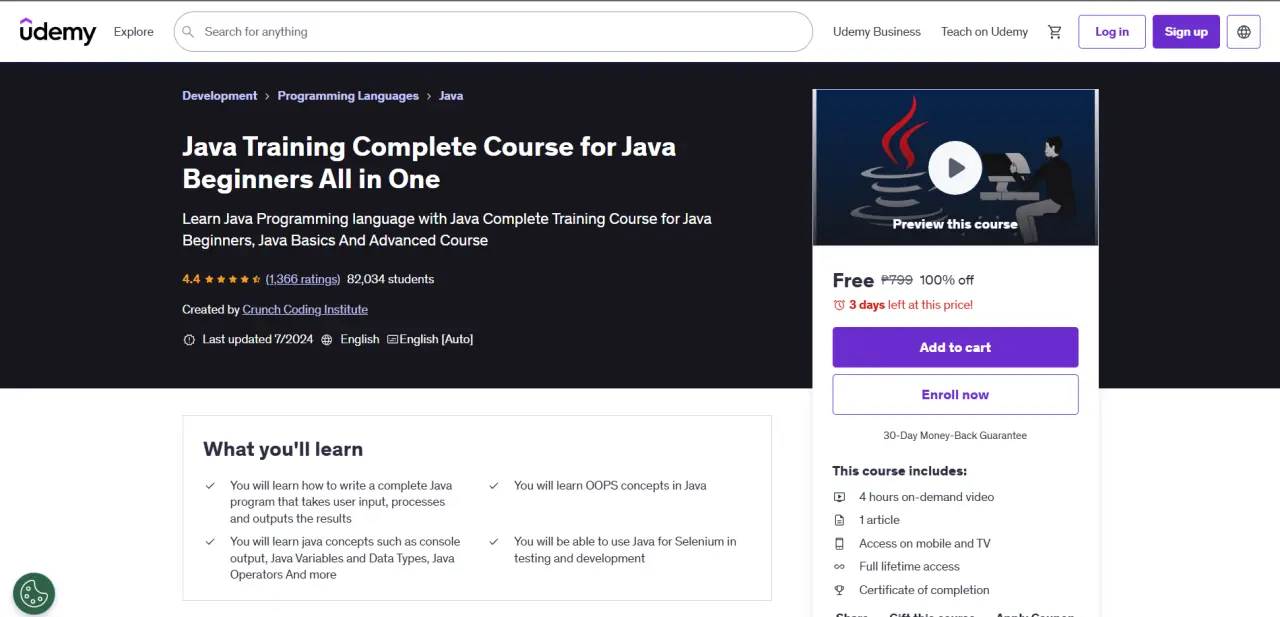Play the course preview video

coord(955,167)
